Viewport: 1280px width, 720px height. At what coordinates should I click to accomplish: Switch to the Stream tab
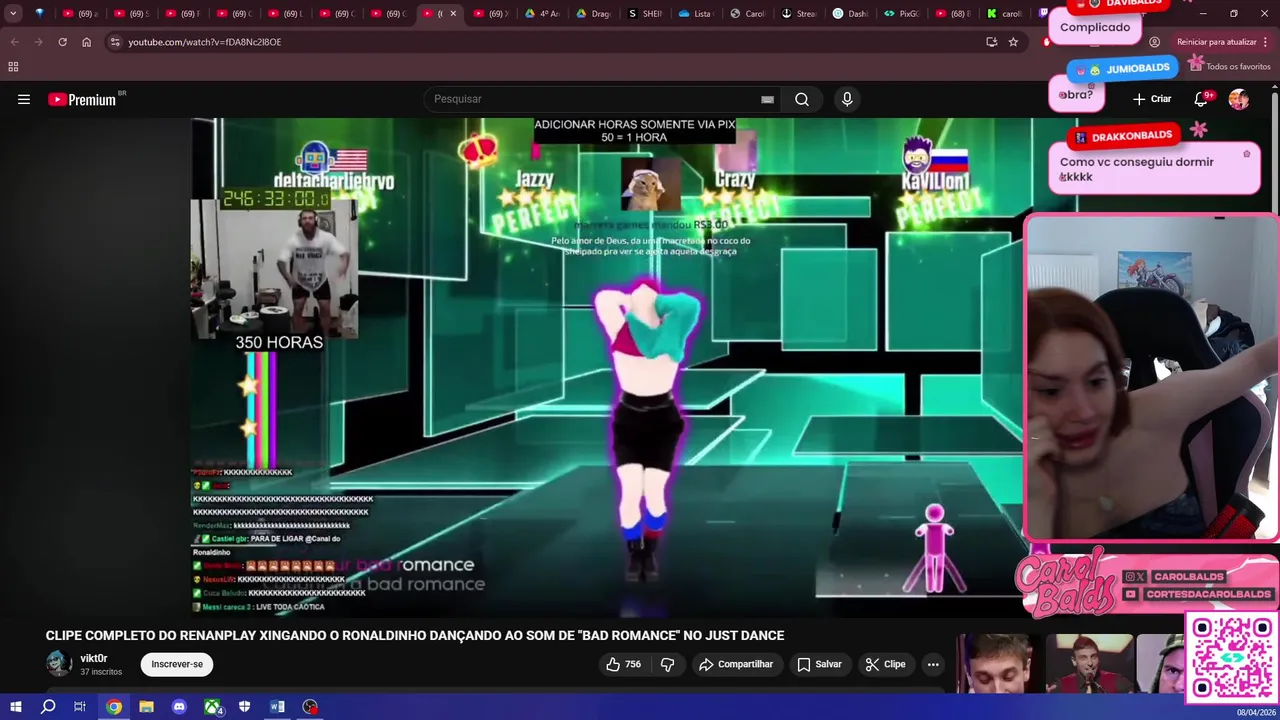coord(799,14)
